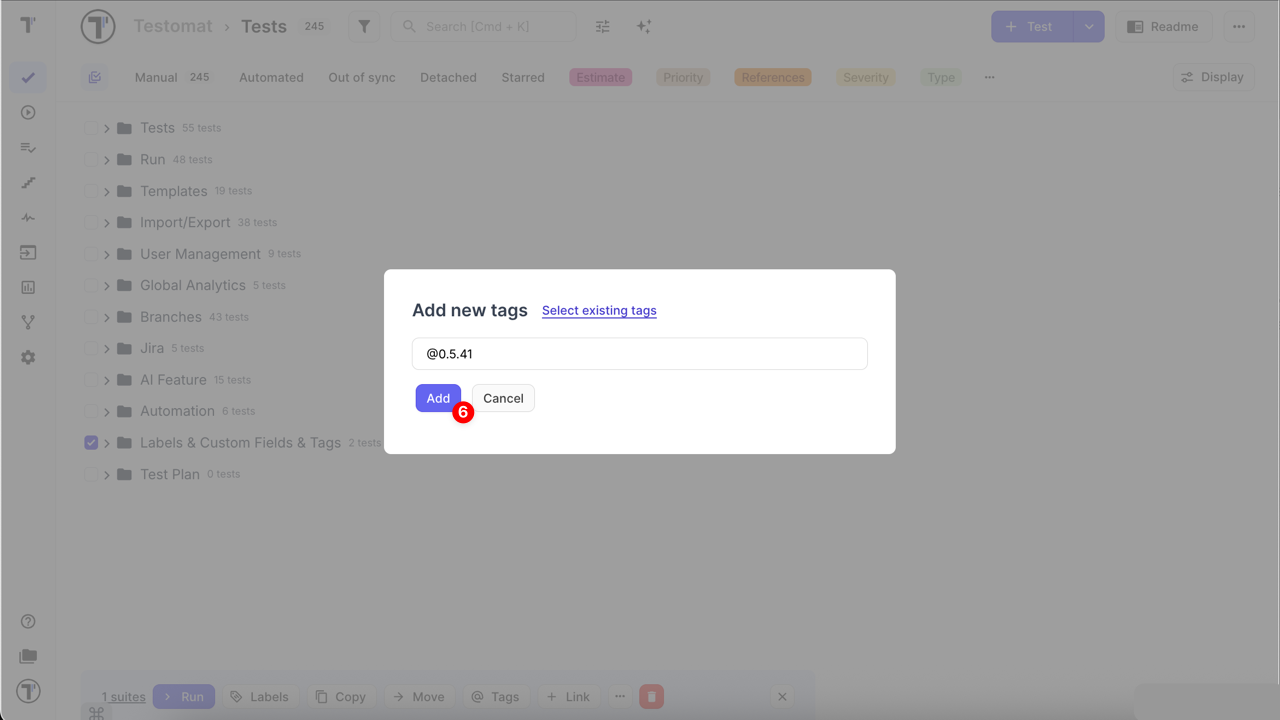This screenshot has height=720, width=1280.
Task: Open the Select existing tags link
Action: click(x=598, y=310)
